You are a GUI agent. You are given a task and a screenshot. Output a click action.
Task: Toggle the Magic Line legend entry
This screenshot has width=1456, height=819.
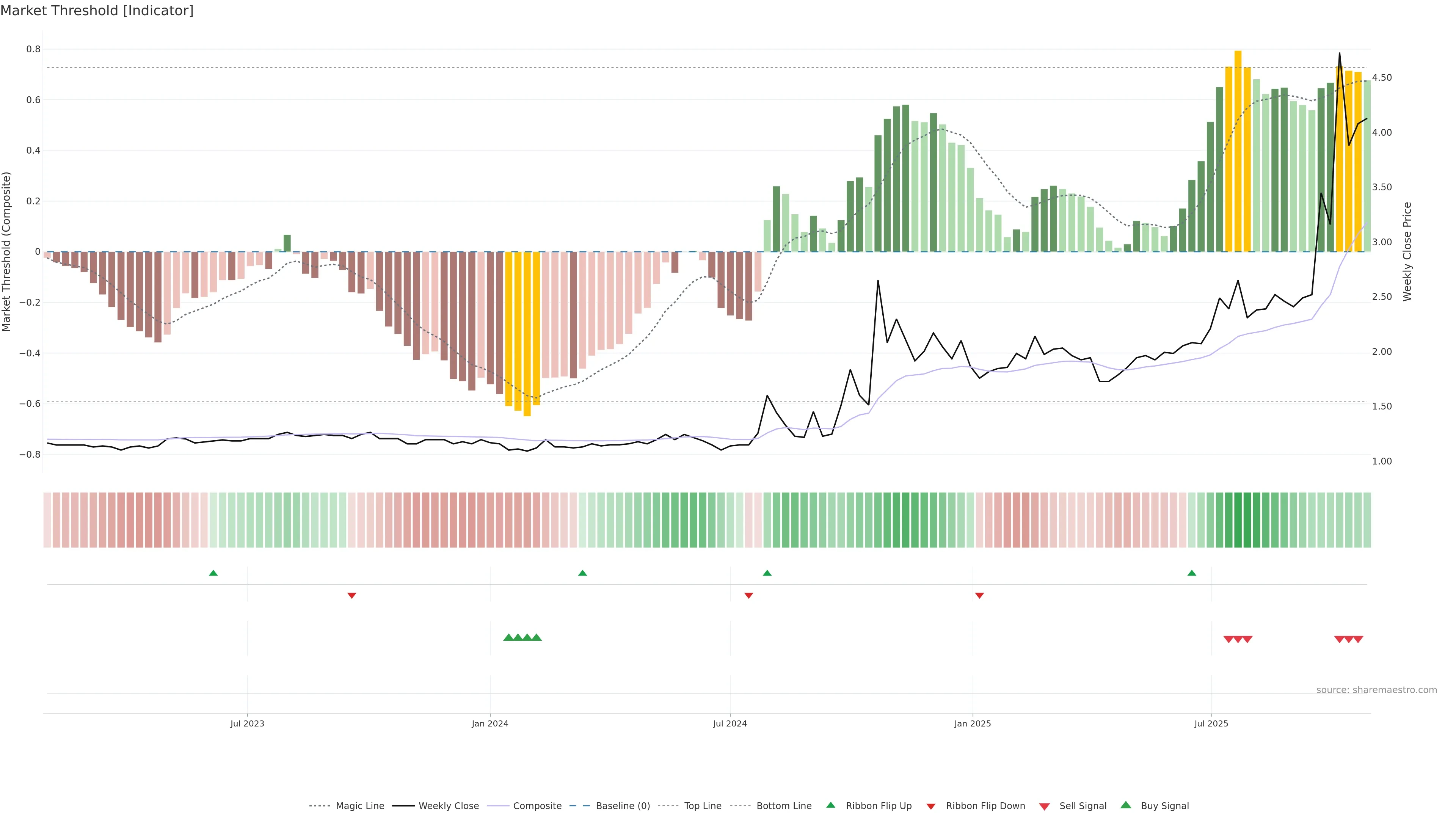click(359, 806)
